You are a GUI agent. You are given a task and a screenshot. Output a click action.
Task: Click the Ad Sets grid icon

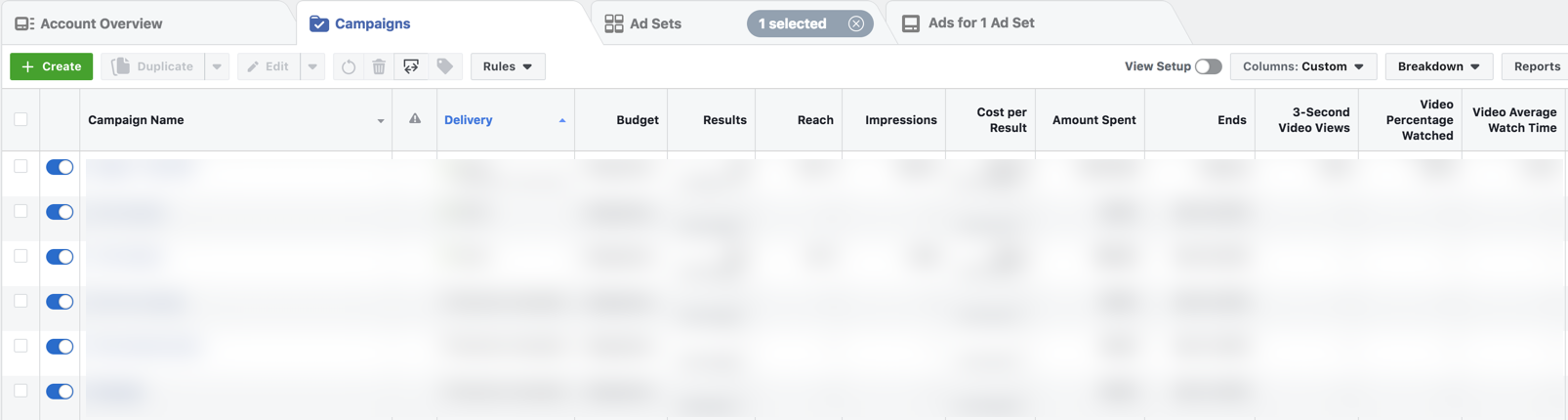click(x=614, y=23)
